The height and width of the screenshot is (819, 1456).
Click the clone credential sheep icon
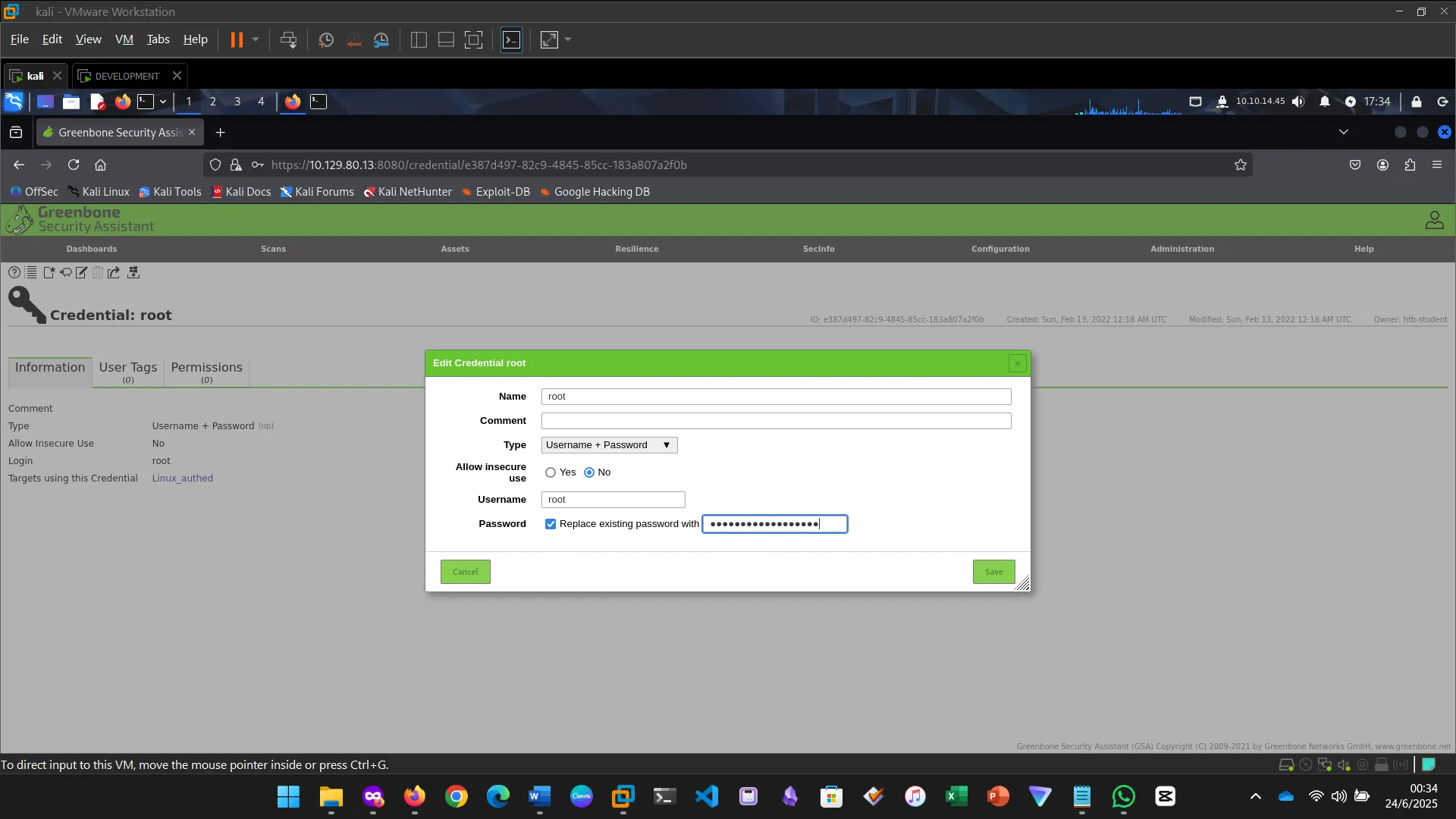click(x=66, y=272)
